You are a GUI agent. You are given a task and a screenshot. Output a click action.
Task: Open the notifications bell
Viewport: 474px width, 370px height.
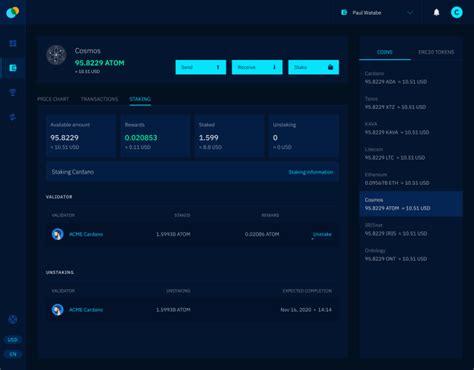436,13
